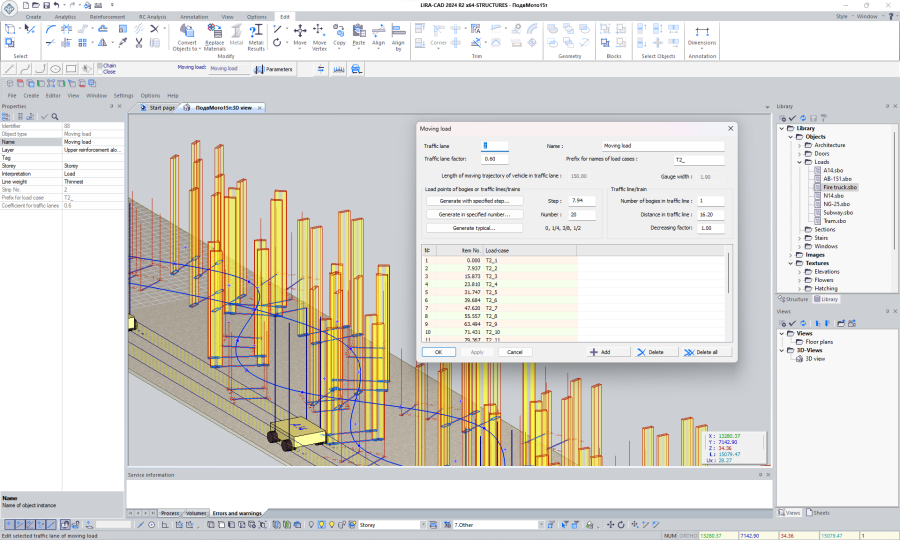
Task: Open the Settings menu
Action: pyautogui.click(x=123, y=95)
